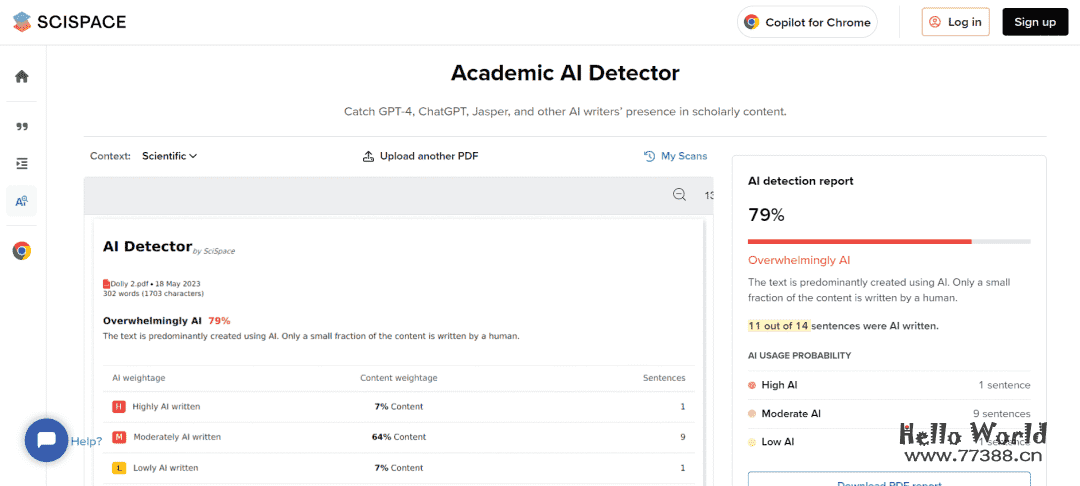Open the Help chat bubble
The image size is (1080, 486).
coord(46,440)
